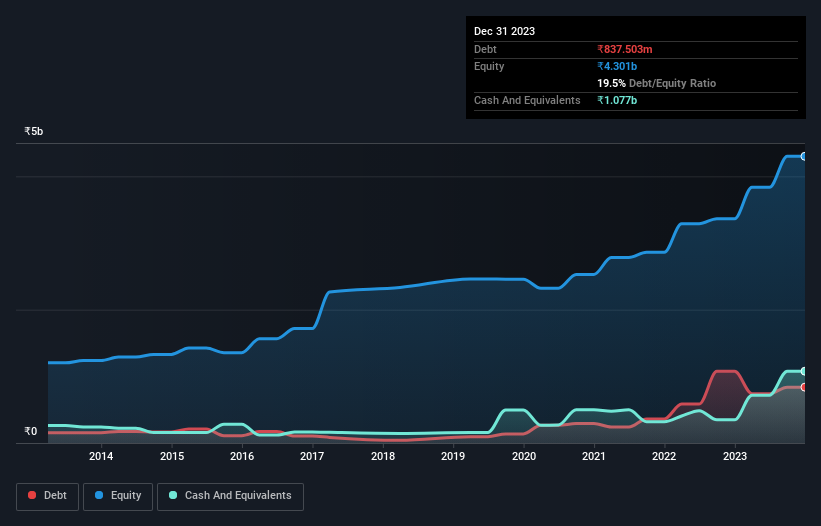This screenshot has width=821, height=526.
Task: Click the ₹0 y-axis label
Action: [x=31, y=431]
